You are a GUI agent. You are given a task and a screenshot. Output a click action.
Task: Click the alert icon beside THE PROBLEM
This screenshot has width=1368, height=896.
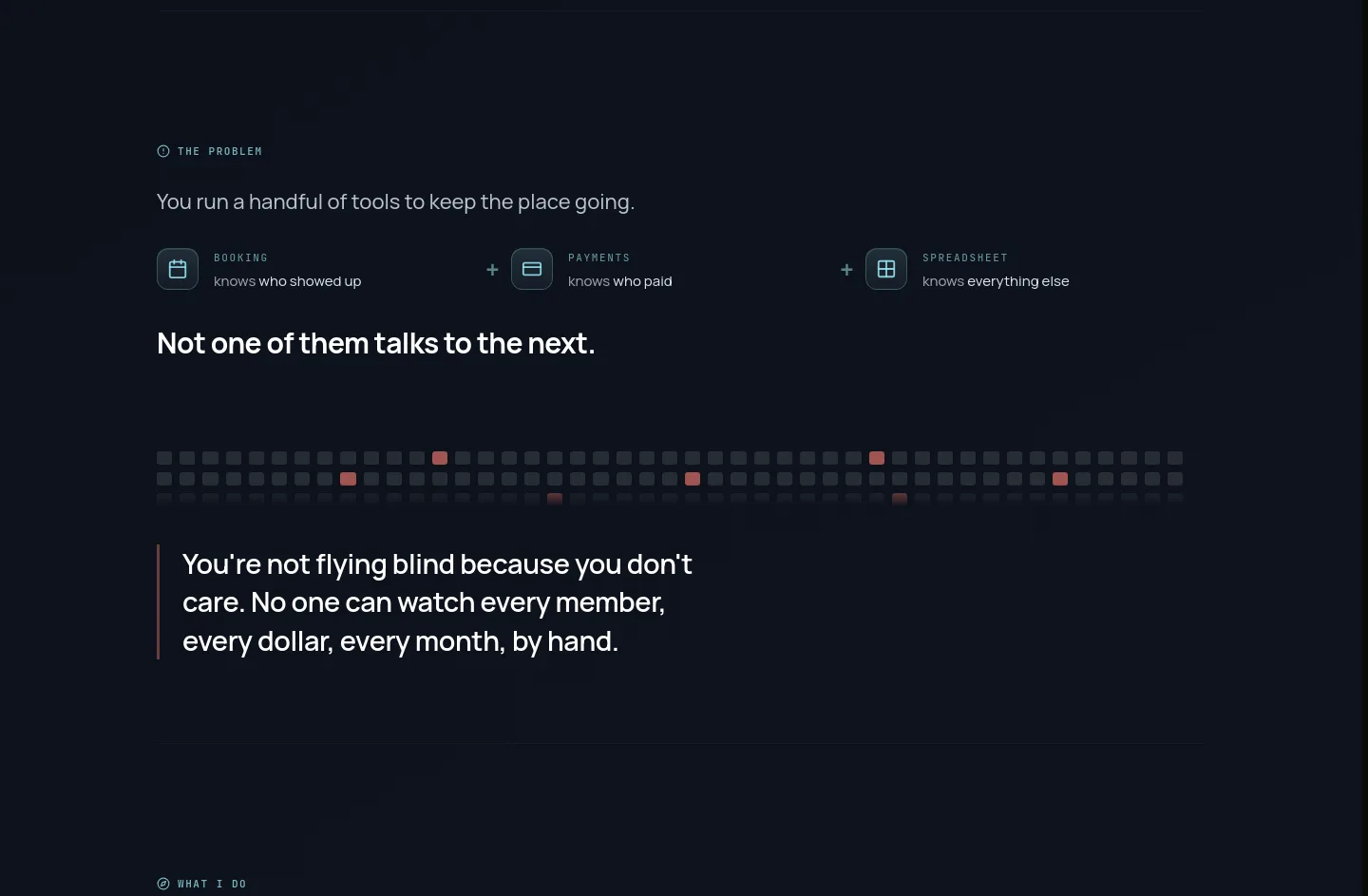(x=163, y=151)
